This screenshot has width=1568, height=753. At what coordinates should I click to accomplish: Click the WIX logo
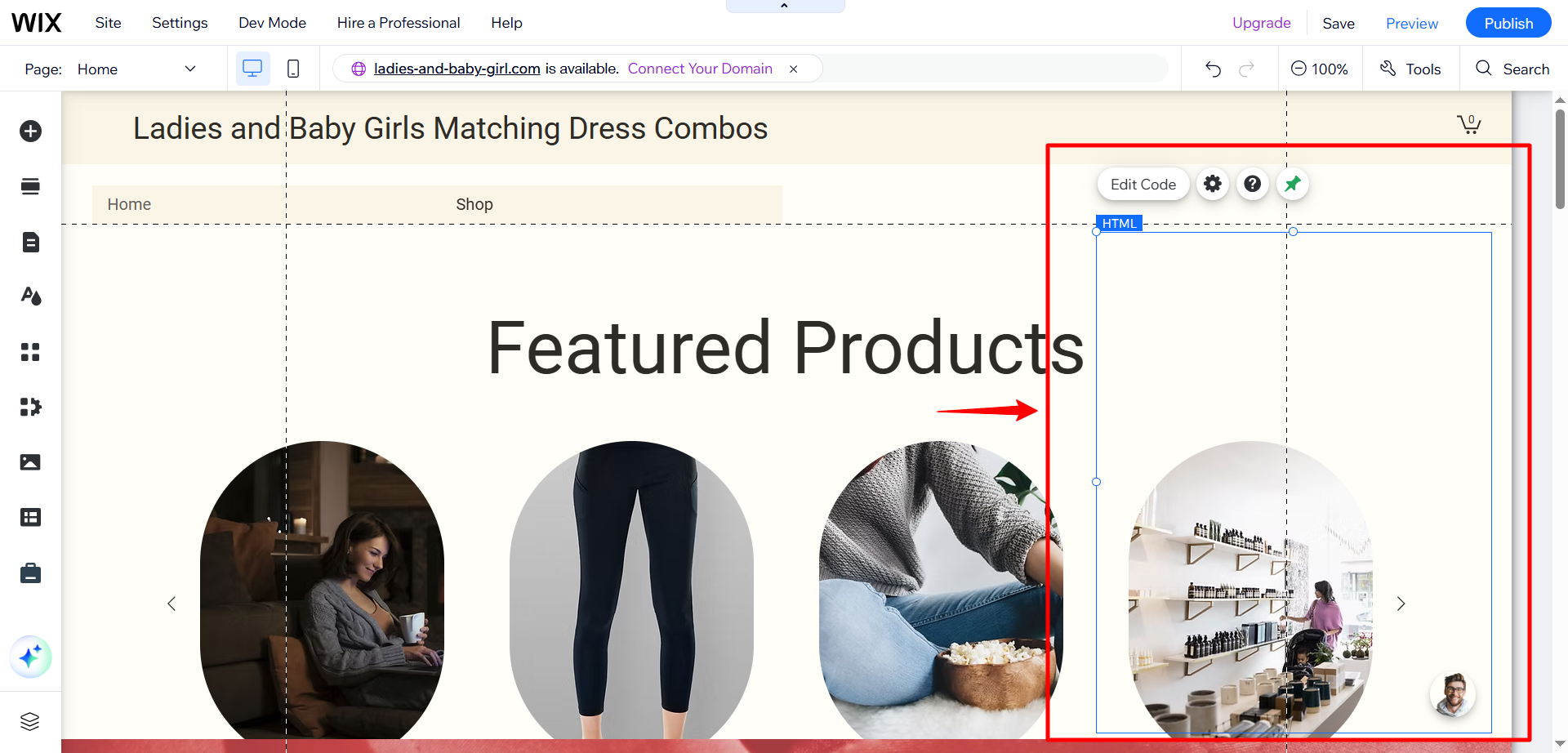37,23
